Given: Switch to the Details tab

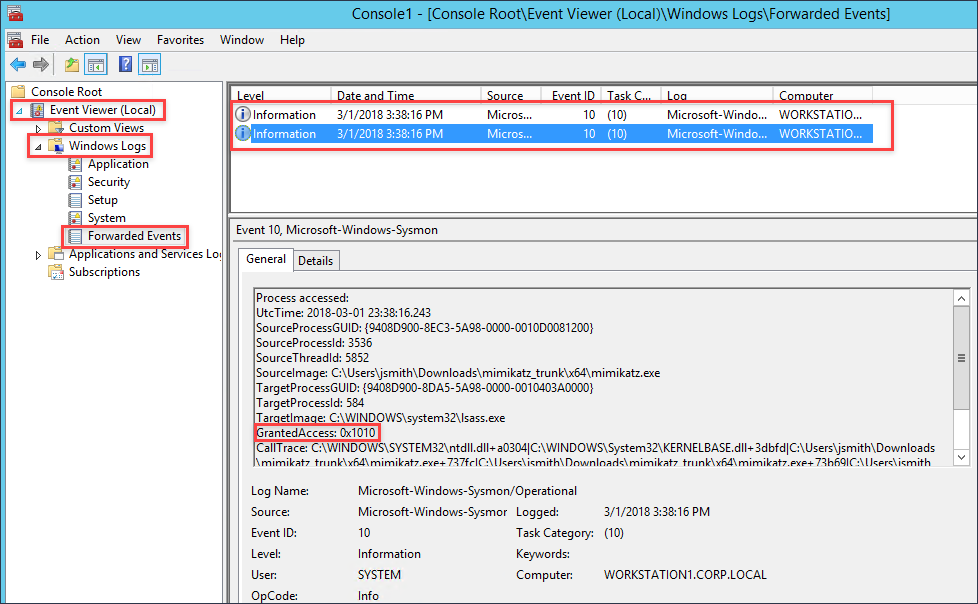Looking at the screenshot, I should [316, 261].
